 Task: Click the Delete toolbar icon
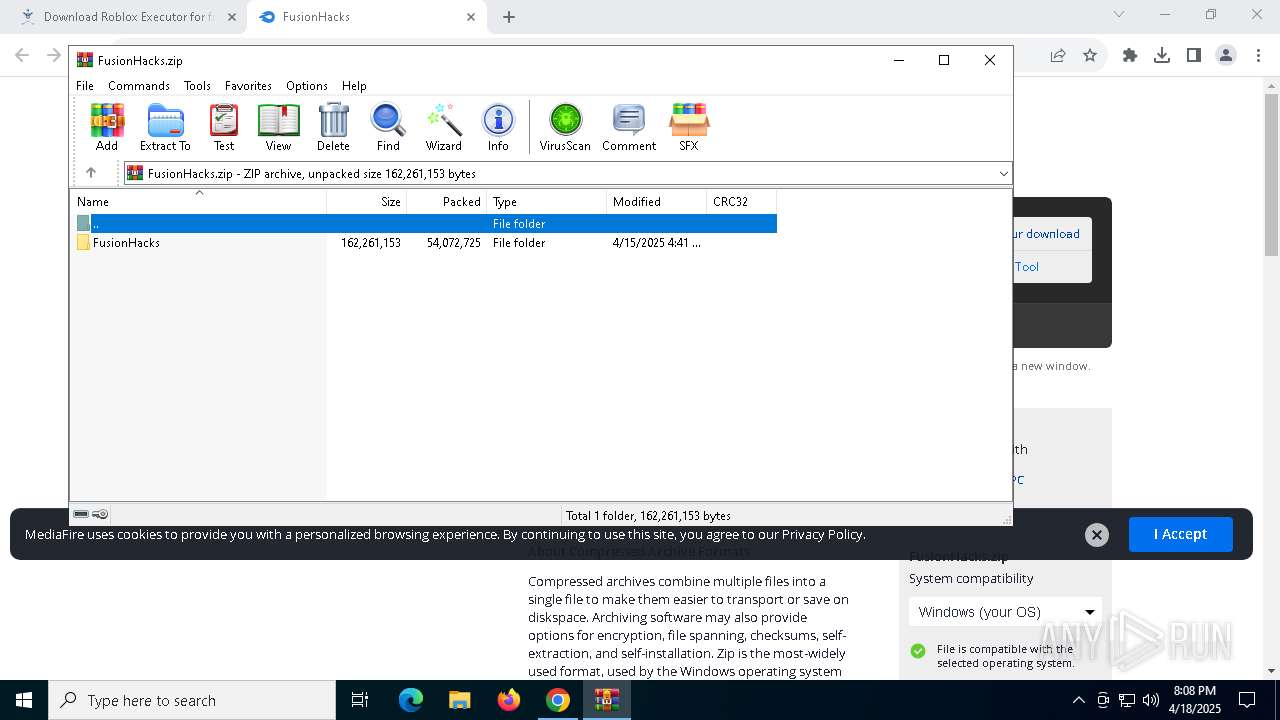(333, 127)
